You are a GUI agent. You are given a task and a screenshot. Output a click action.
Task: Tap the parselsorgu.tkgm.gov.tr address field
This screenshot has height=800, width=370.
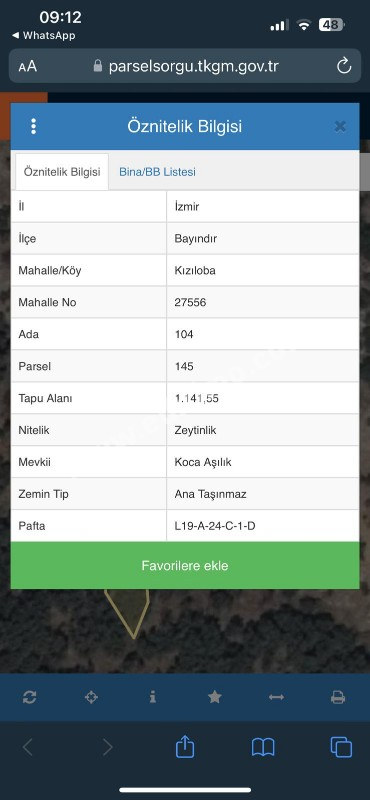pyautogui.click(x=185, y=66)
